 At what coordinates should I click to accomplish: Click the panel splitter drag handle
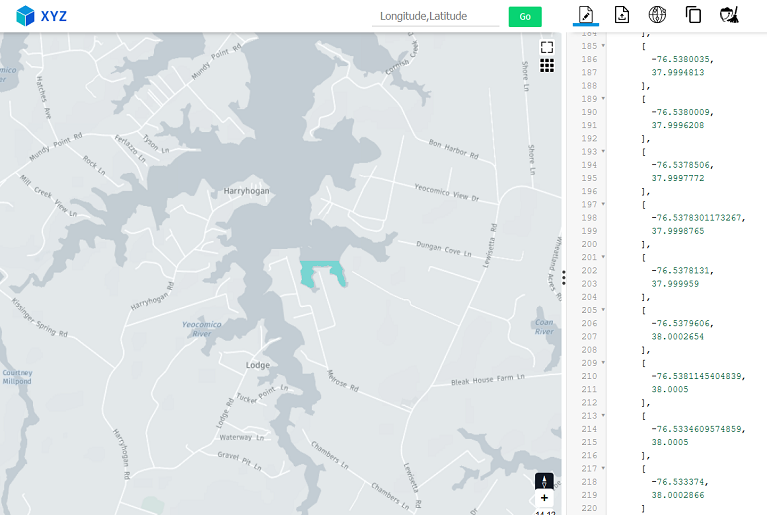564,277
